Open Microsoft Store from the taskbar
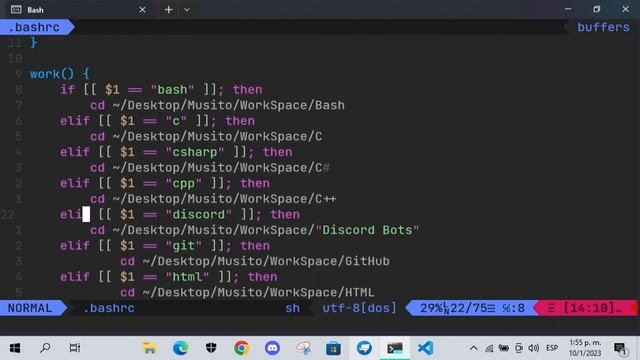The image size is (640, 360). (333, 348)
